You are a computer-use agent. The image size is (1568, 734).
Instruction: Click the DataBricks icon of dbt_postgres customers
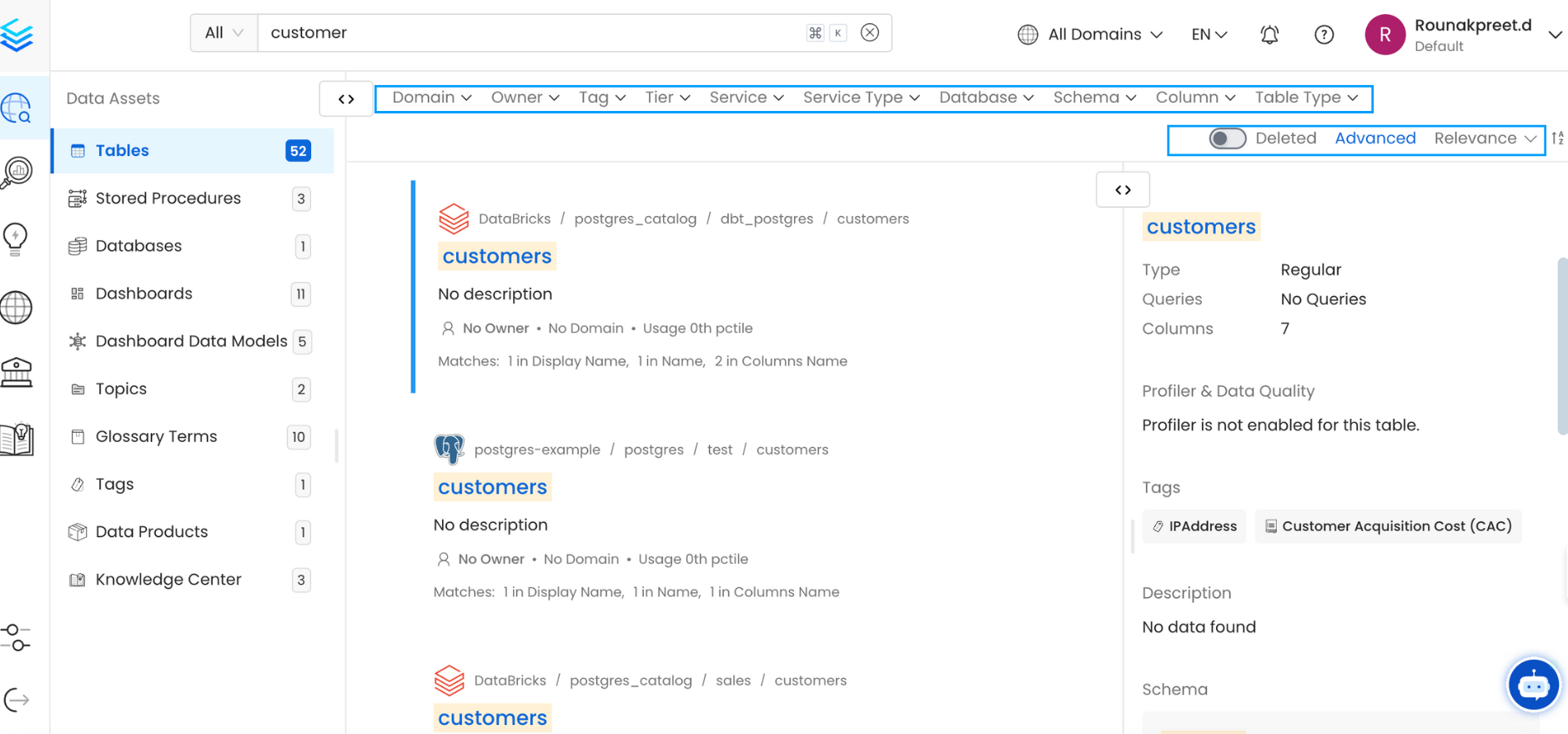(x=454, y=219)
